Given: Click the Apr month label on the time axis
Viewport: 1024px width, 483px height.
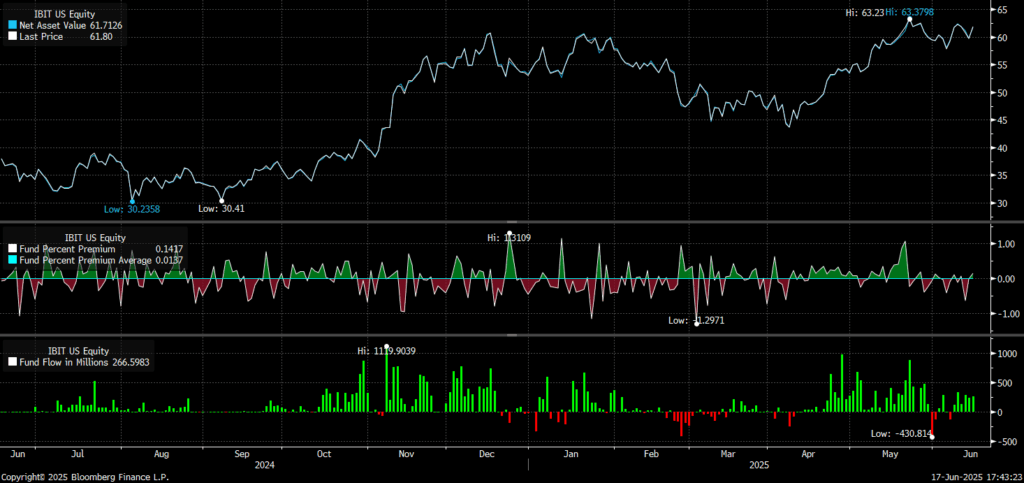Looking at the screenshot, I should [808, 453].
